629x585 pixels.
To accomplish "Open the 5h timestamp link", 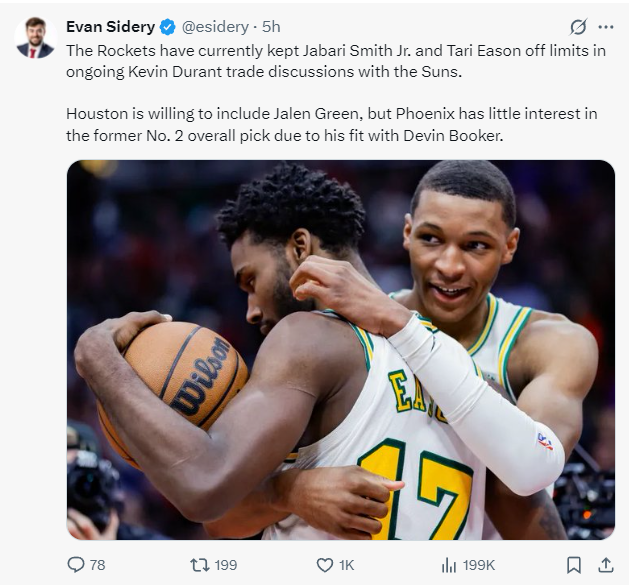I will (271, 27).
